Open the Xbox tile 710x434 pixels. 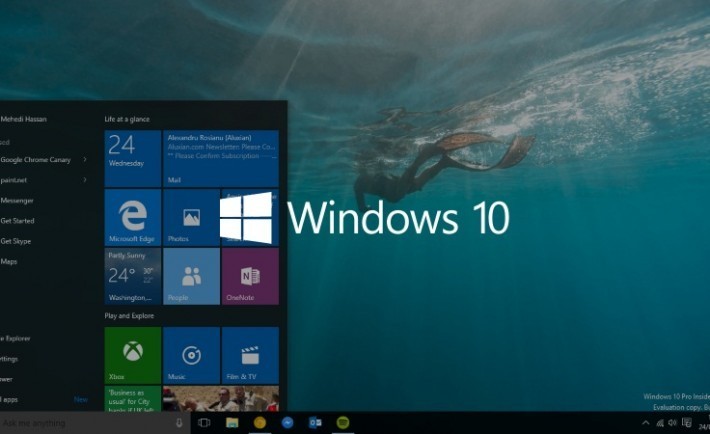(x=133, y=355)
